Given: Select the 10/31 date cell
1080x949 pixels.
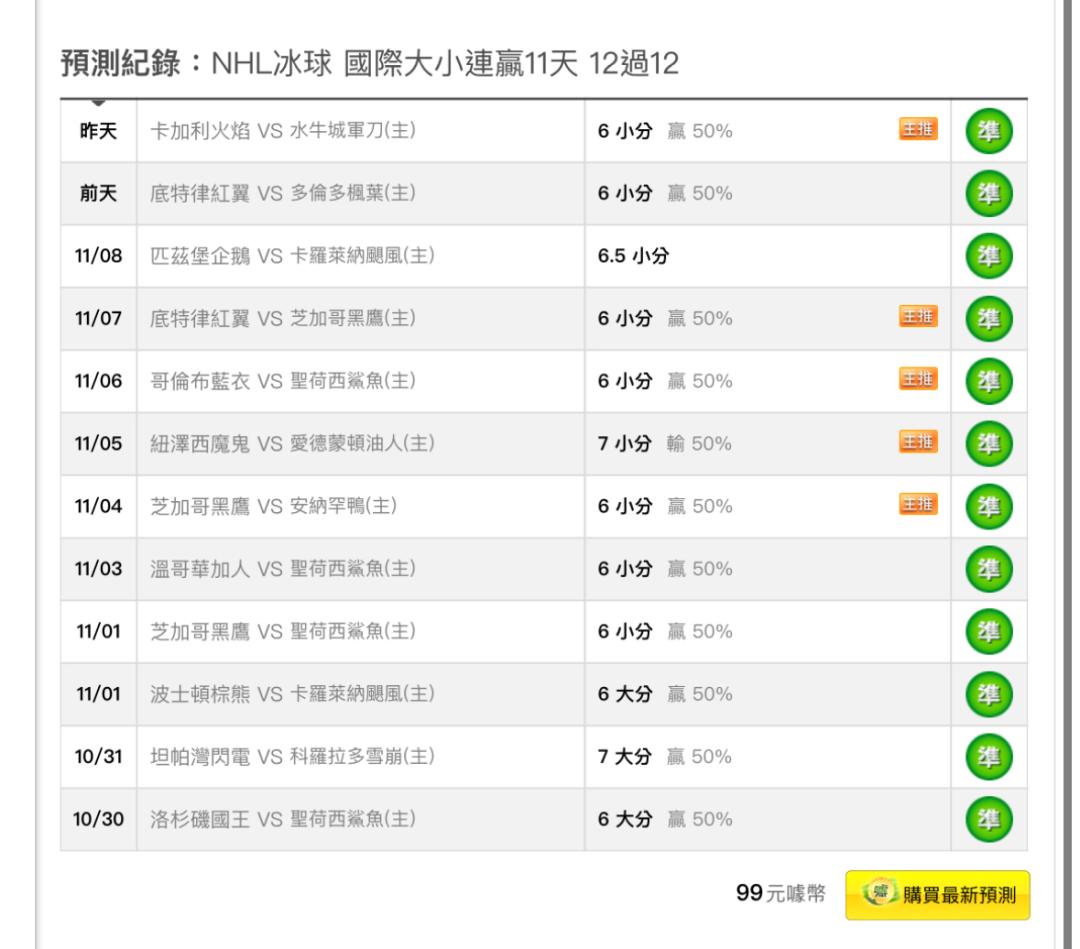Looking at the screenshot, I should (x=98, y=757).
